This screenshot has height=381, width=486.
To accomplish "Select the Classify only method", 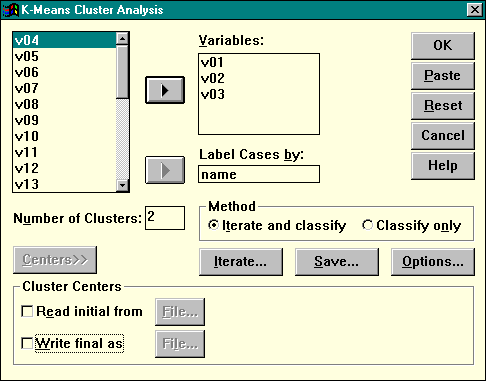I will [x=412, y=225].
